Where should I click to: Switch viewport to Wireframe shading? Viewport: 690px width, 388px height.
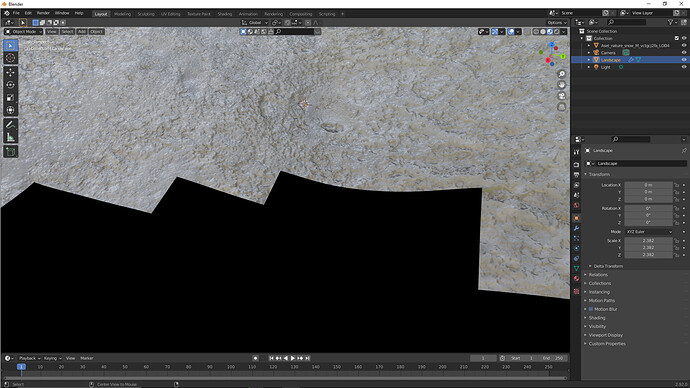[x=536, y=32]
